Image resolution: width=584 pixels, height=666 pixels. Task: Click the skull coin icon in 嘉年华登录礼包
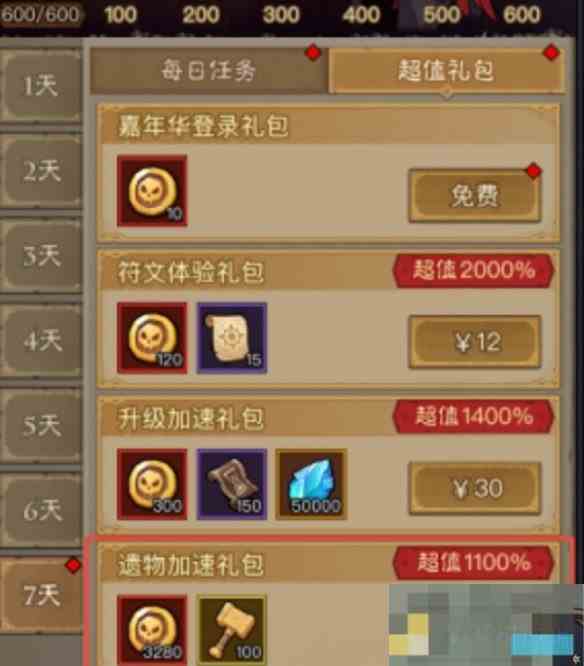point(152,191)
